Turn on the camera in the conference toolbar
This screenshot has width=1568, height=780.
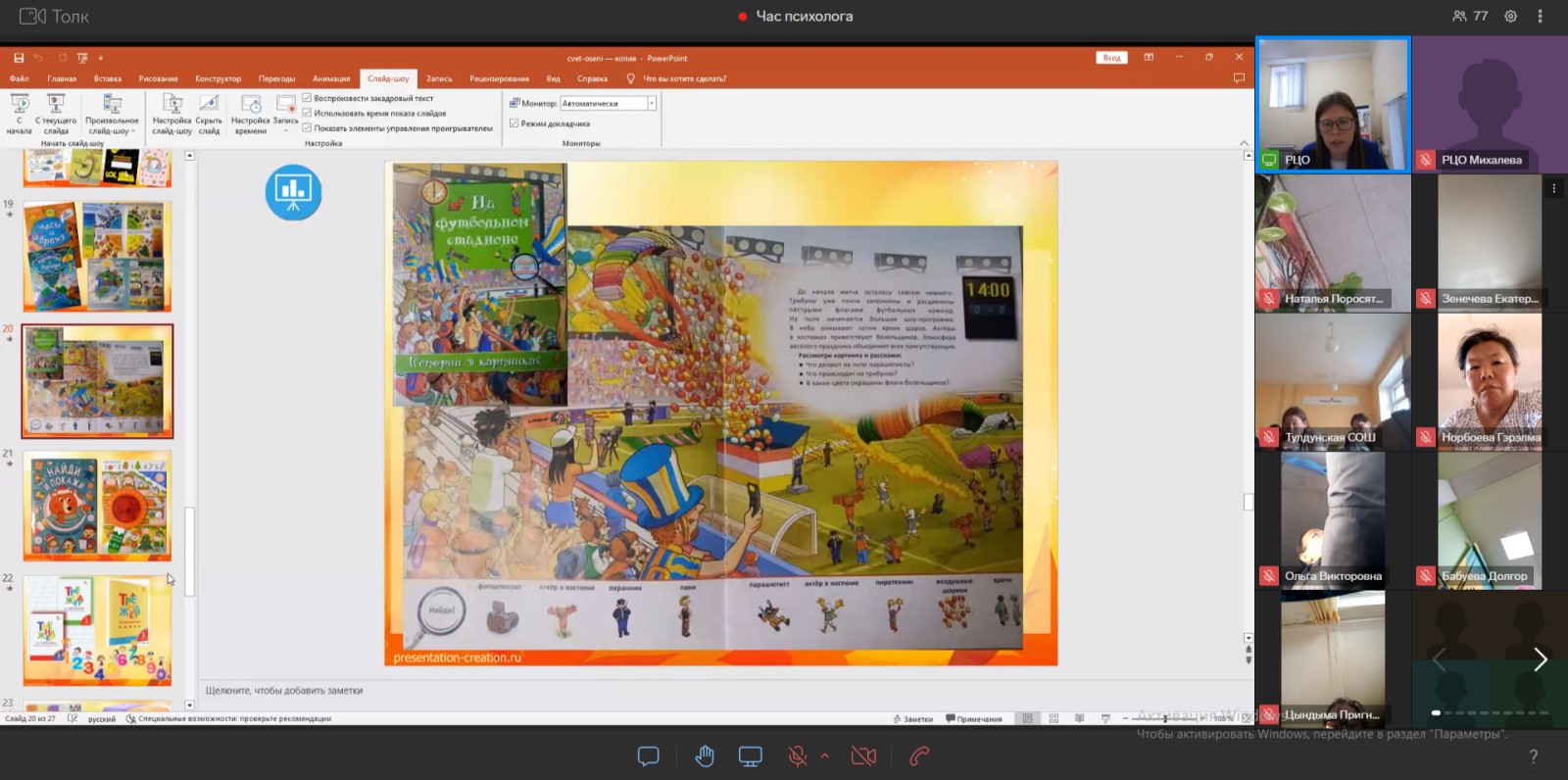[x=863, y=756]
